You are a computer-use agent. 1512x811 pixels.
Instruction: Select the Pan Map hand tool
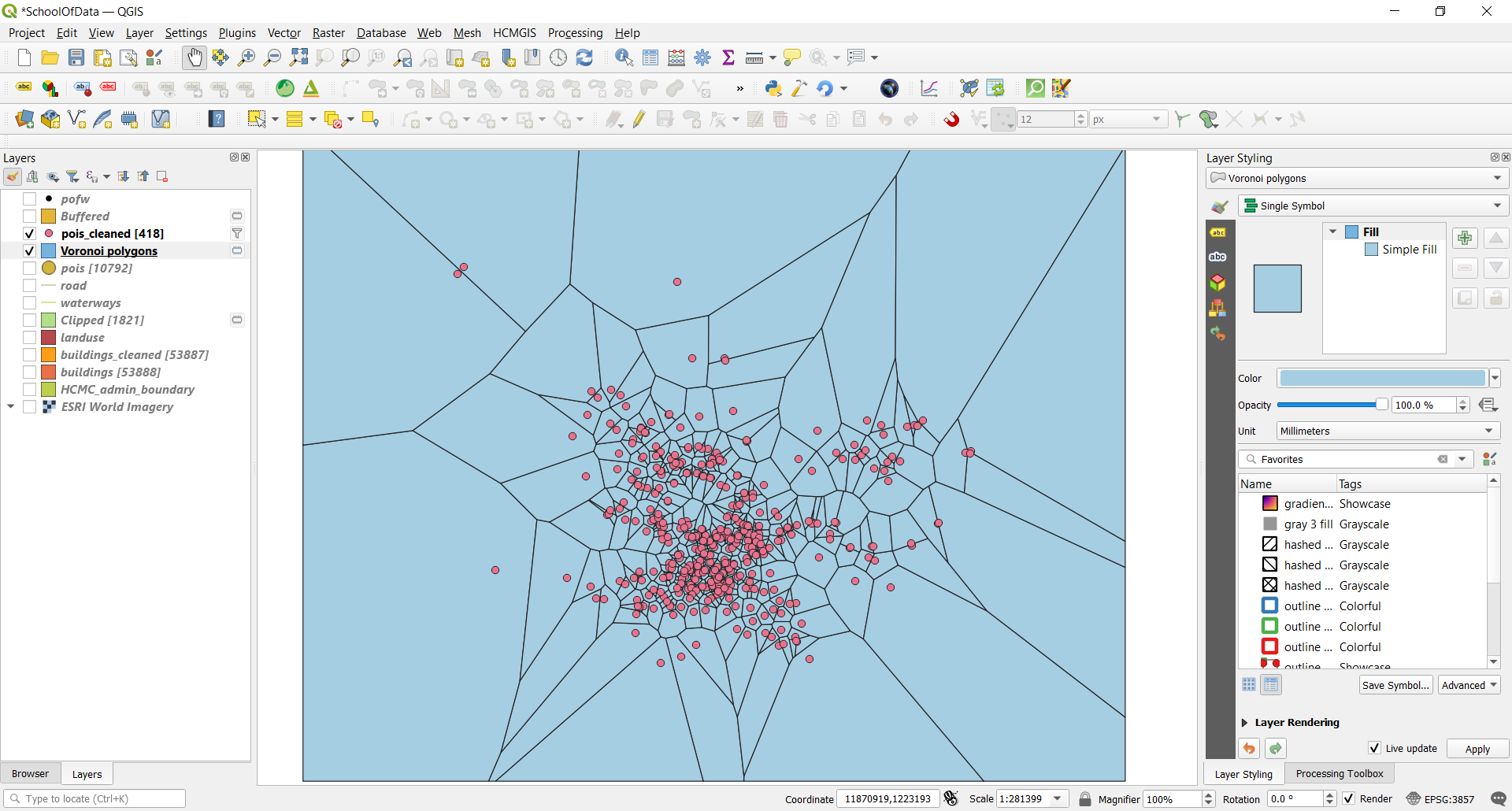(195, 57)
